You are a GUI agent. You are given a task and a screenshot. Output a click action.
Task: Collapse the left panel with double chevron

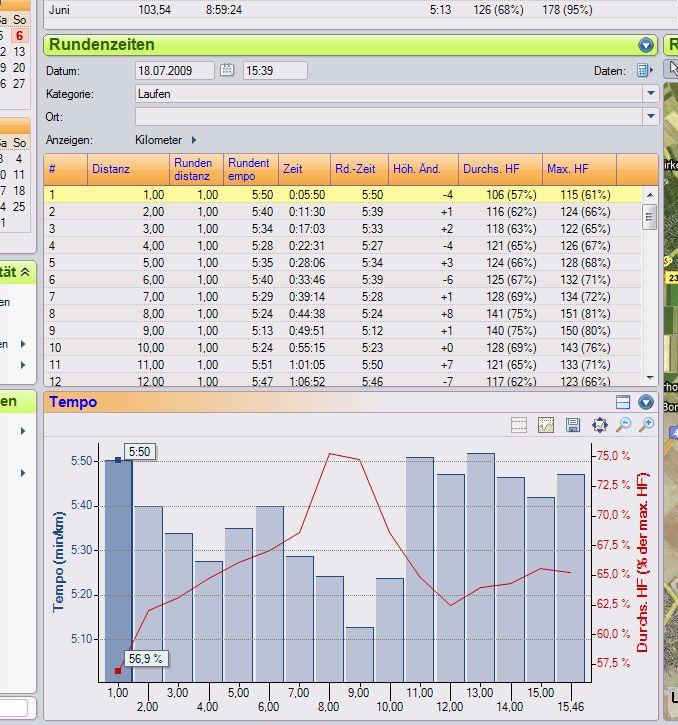pyautogui.click(x=25, y=272)
